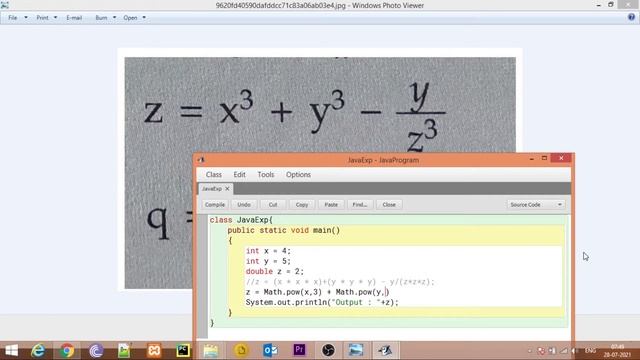Switch to the Photo Viewer taskbar icon

click(x=356, y=351)
